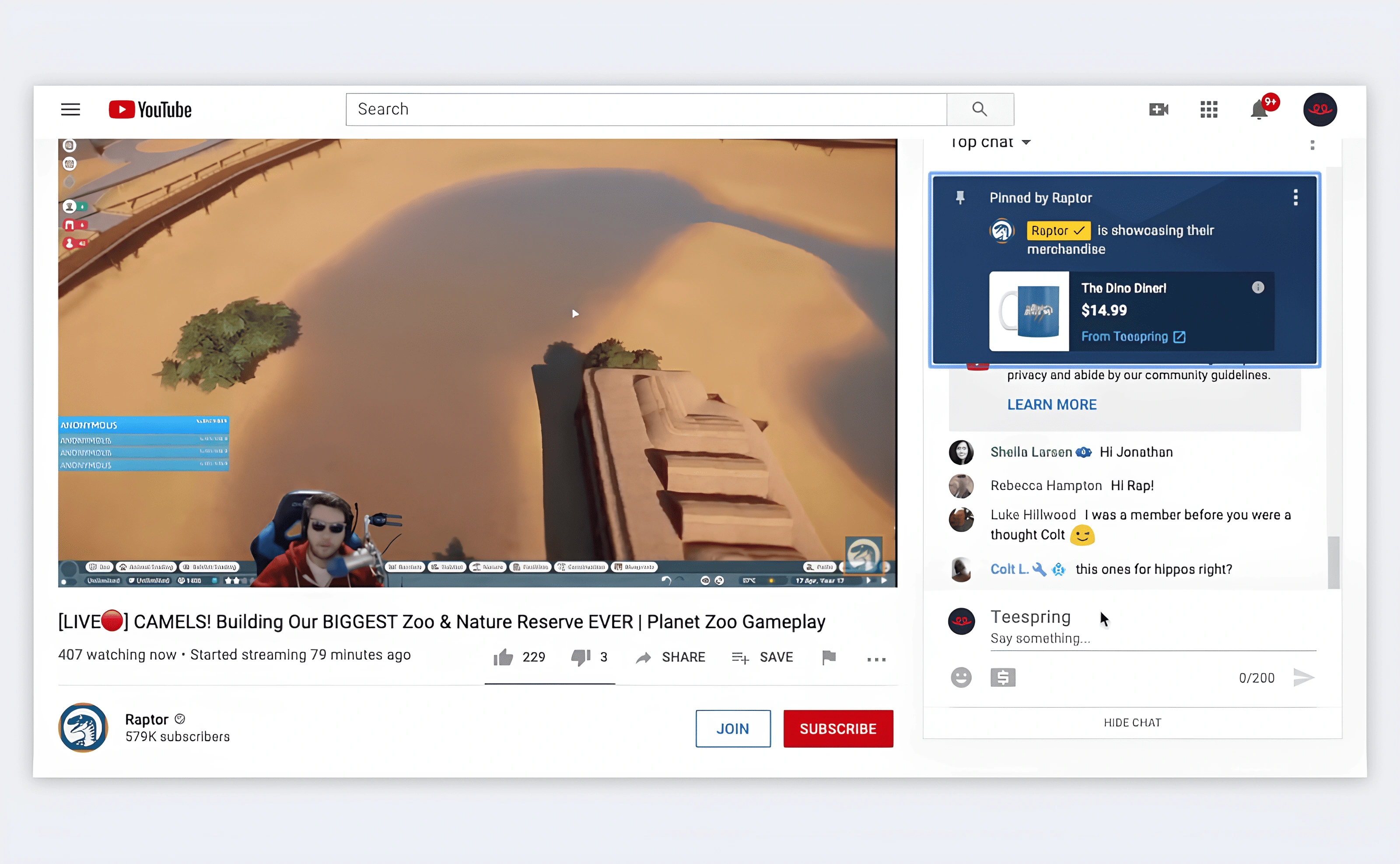Viewport: 1400px width, 864px height.
Task: Click SHARE under the video
Action: coord(671,657)
